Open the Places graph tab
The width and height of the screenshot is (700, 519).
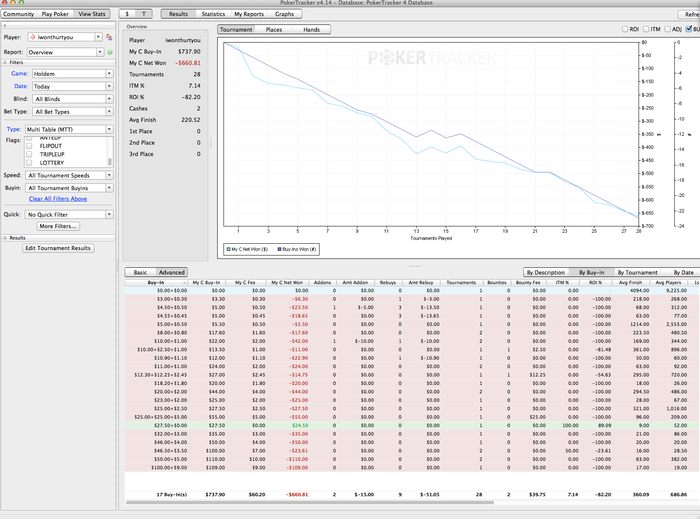coord(273,30)
